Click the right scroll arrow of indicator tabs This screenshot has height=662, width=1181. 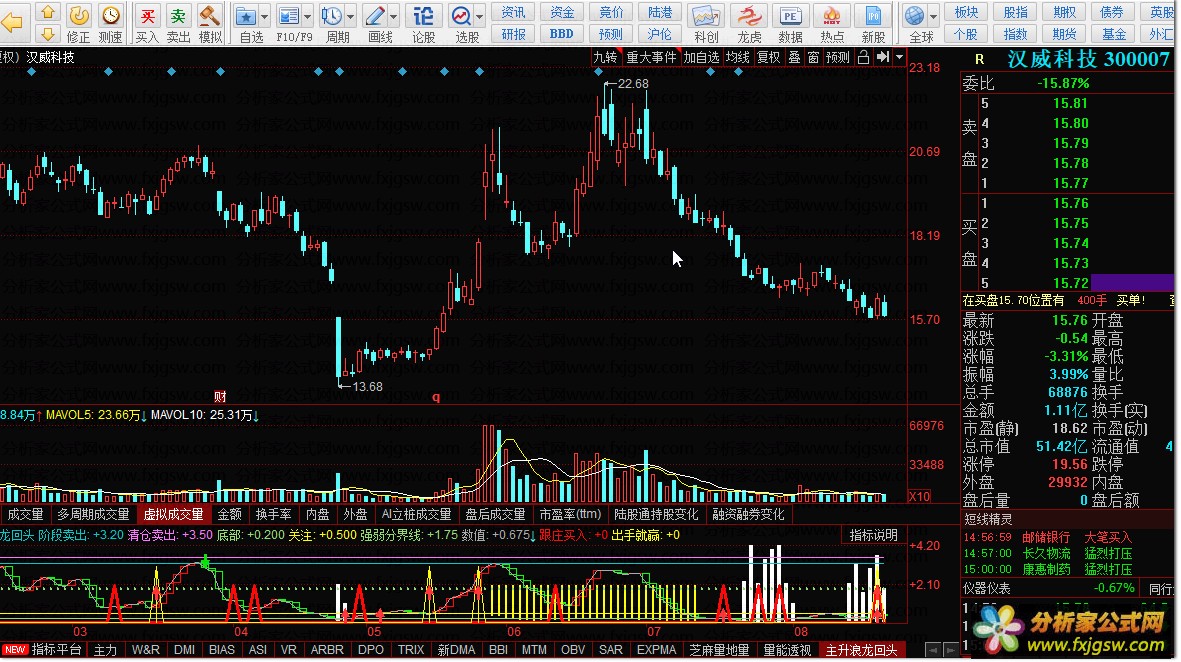tap(951, 650)
